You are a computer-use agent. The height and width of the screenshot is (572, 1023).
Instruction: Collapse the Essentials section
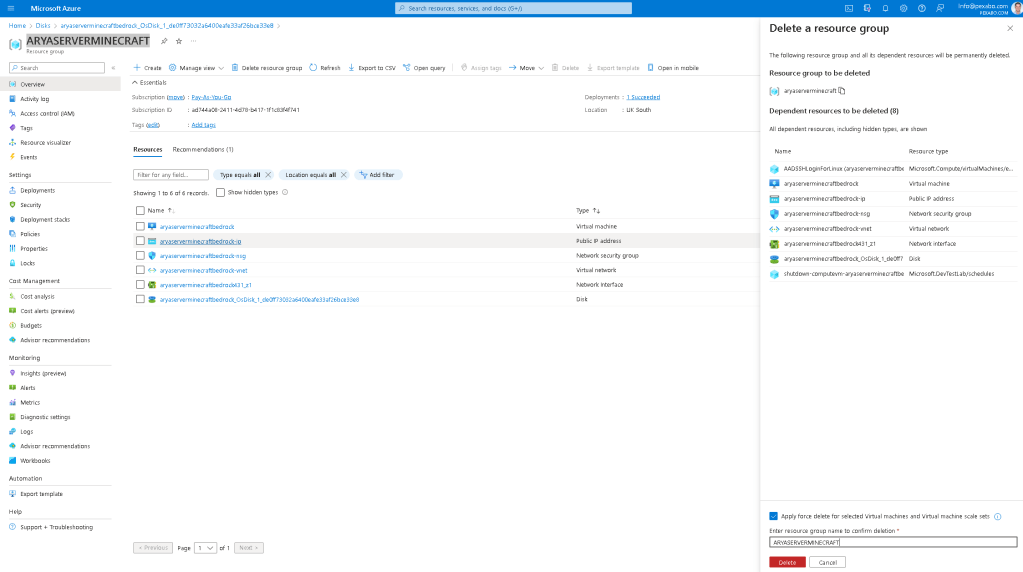149,83
